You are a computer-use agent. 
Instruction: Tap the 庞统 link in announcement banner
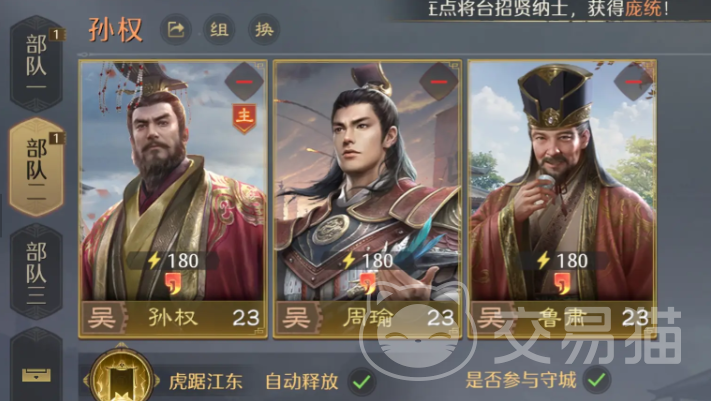[643, 8]
